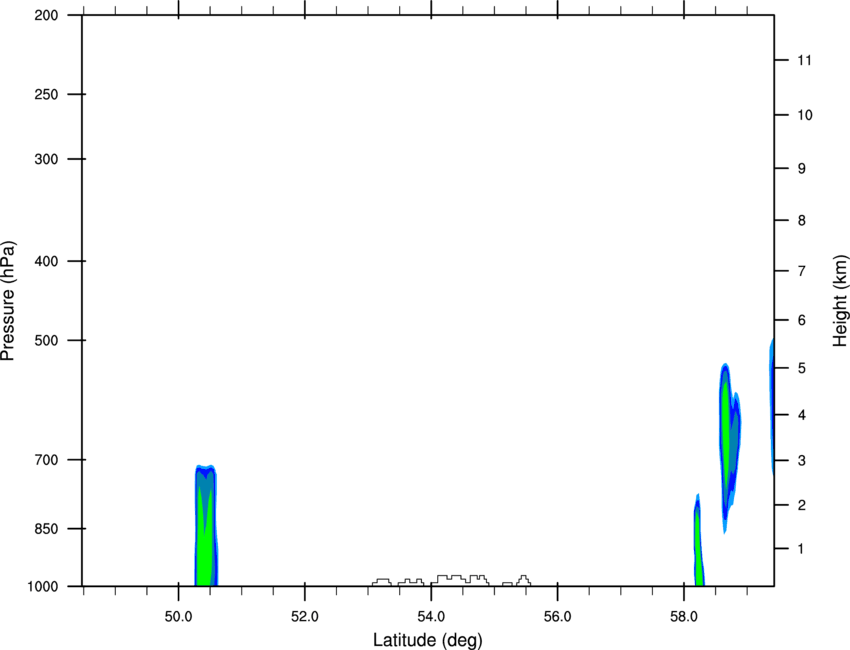Click the 'Pressure (hPa)' axis title
This screenshot has height=650, width=850.
coord(8,300)
